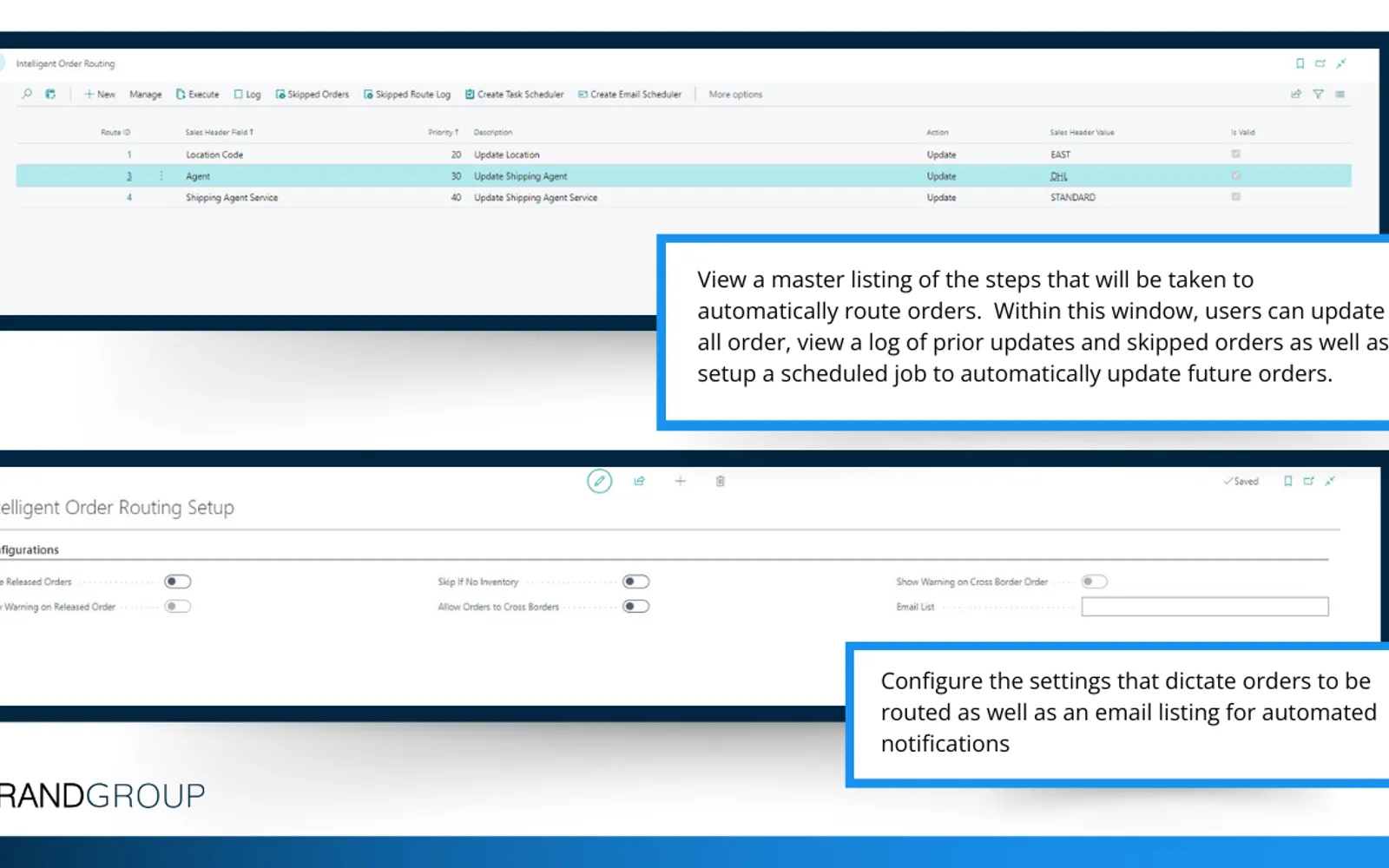Toggle Warning on Released Order switch
The width and height of the screenshot is (1389, 868).
[178, 607]
